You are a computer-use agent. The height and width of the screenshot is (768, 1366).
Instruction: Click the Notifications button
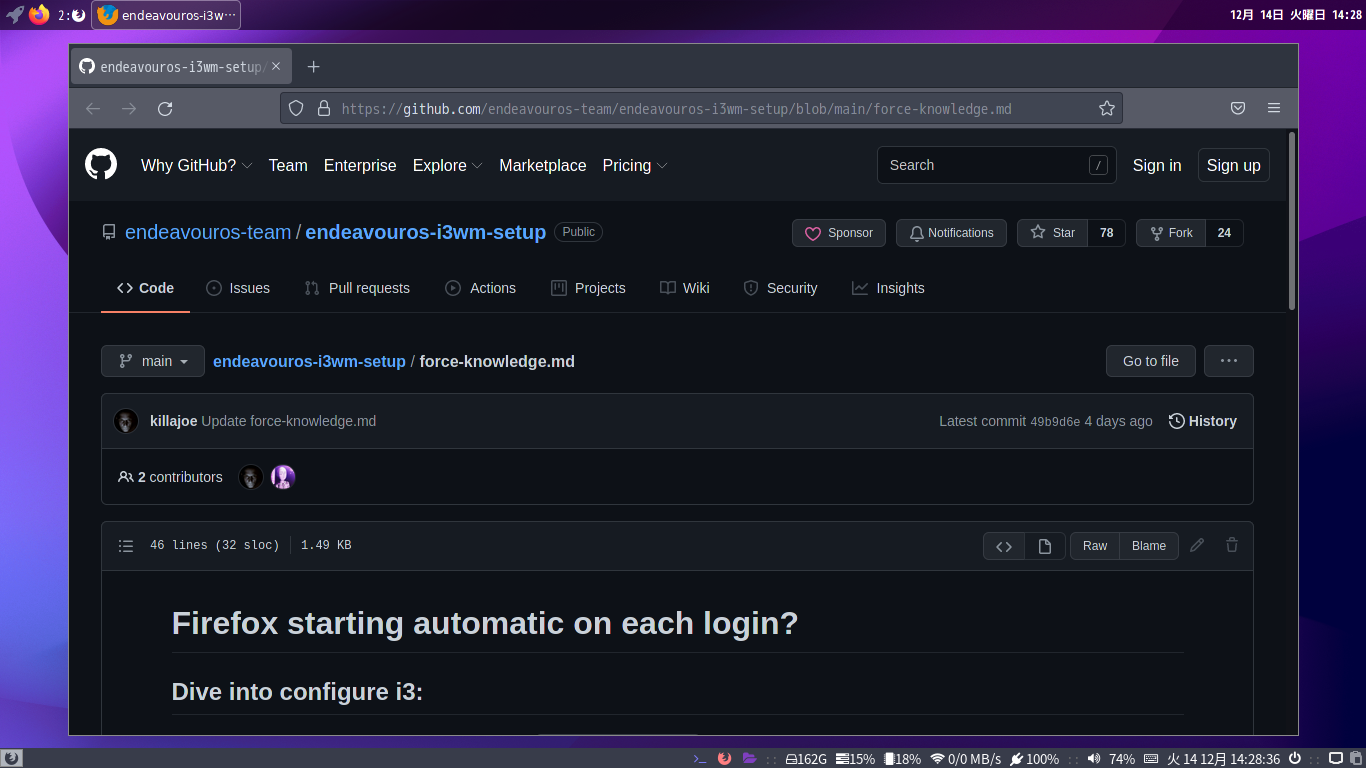tap(951, 233)
